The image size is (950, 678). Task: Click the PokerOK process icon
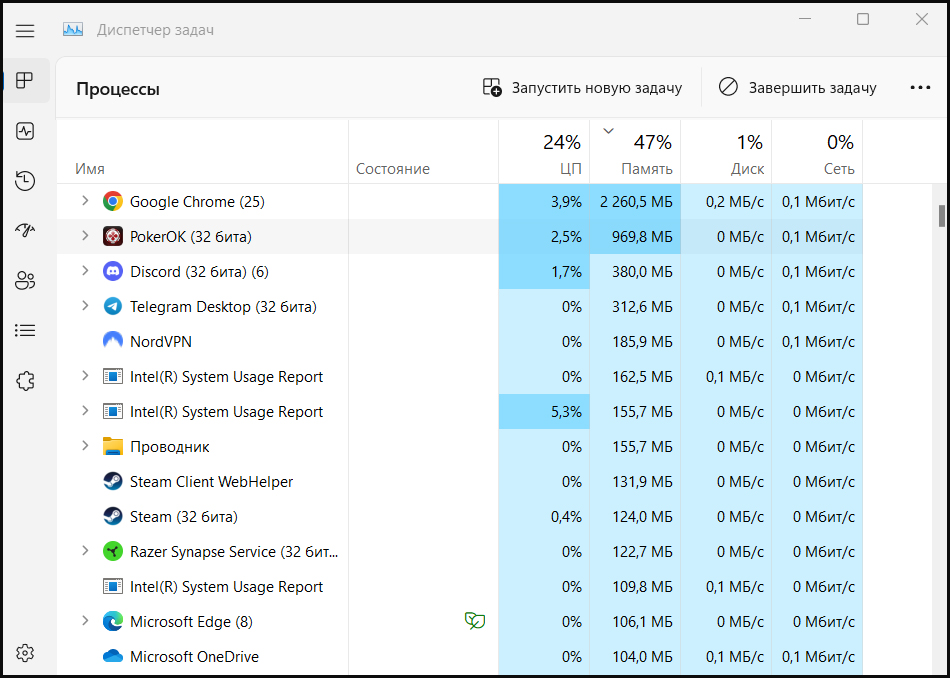pos(113,236)
